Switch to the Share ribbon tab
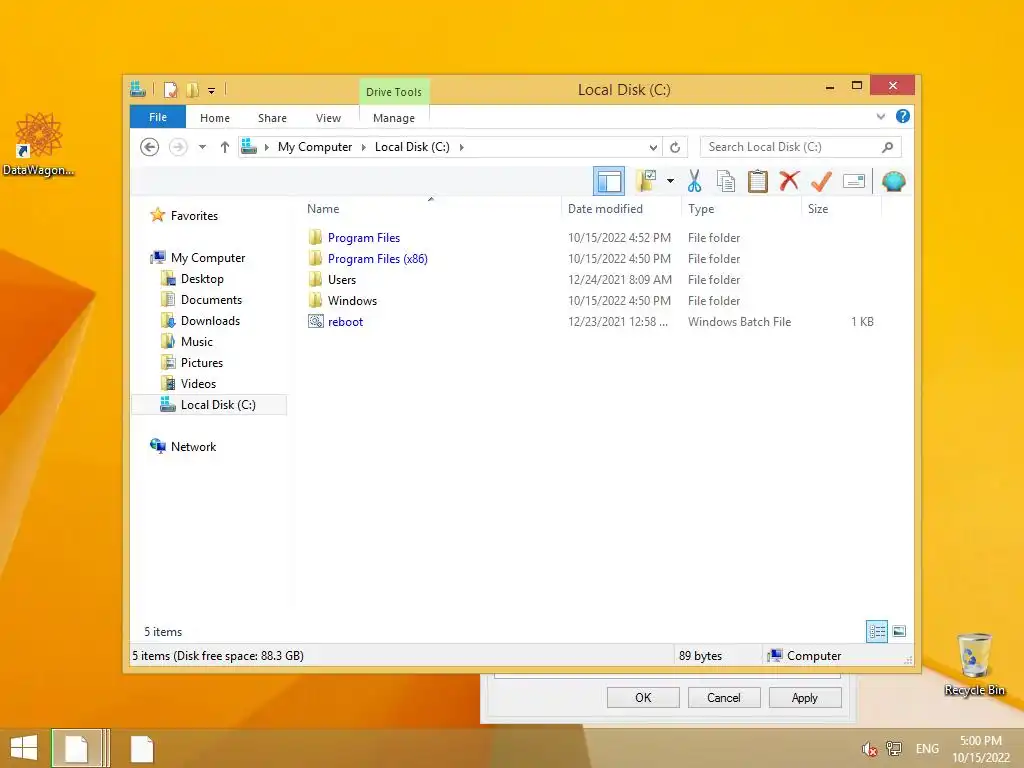 click(272, 118)
